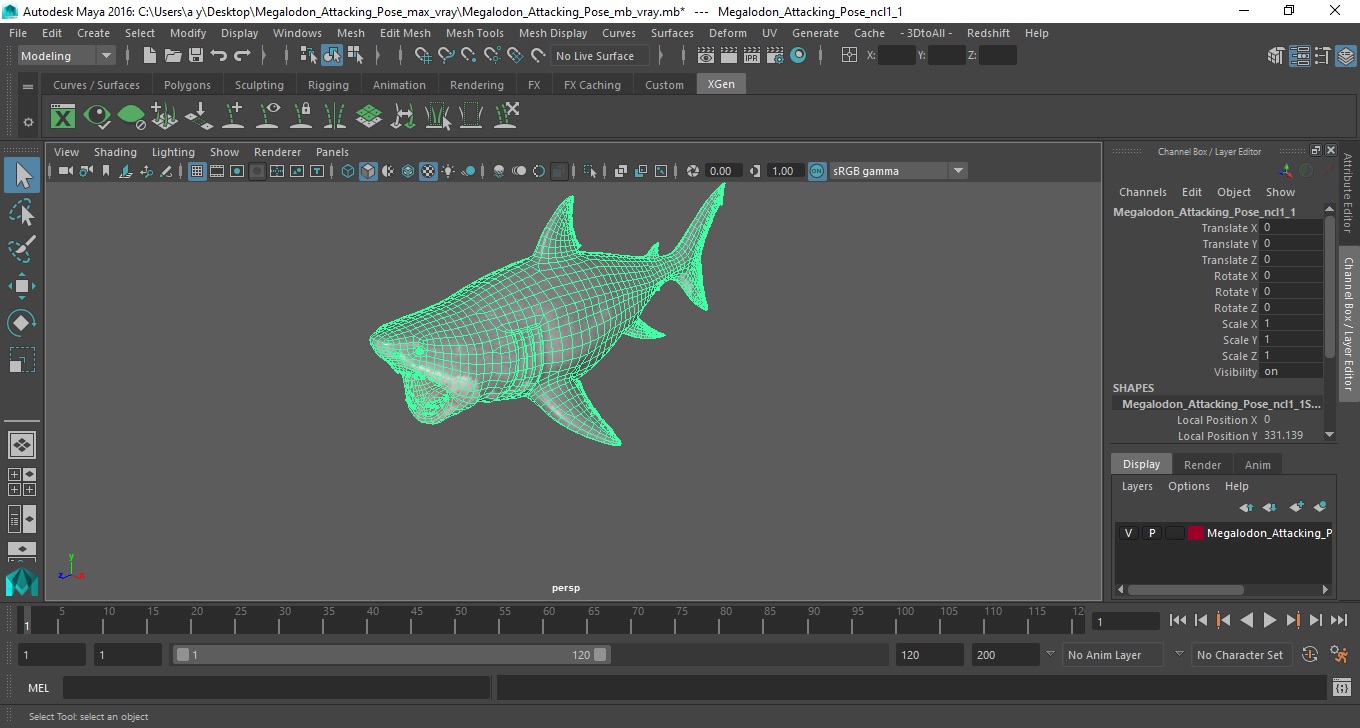Switch to the Polygons shelf tab

click(x=187, y=85)
